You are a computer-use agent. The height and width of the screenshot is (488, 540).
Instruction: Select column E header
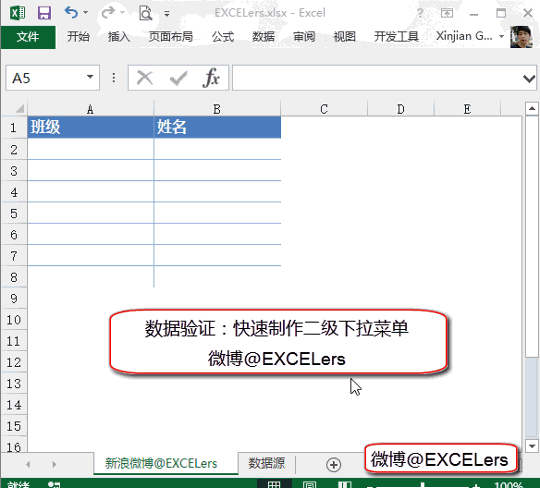point(467,109)
